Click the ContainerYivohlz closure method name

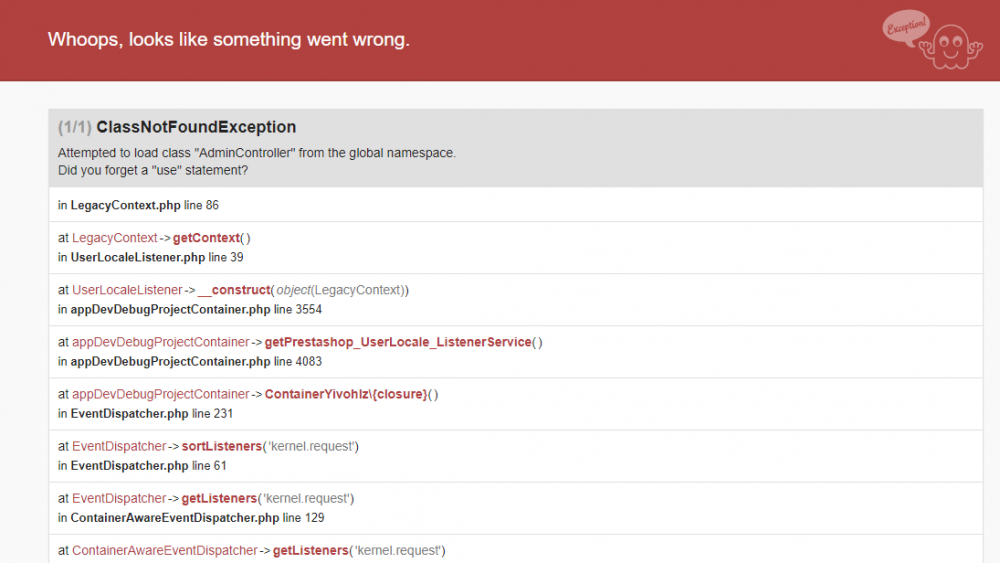[346, 394]
